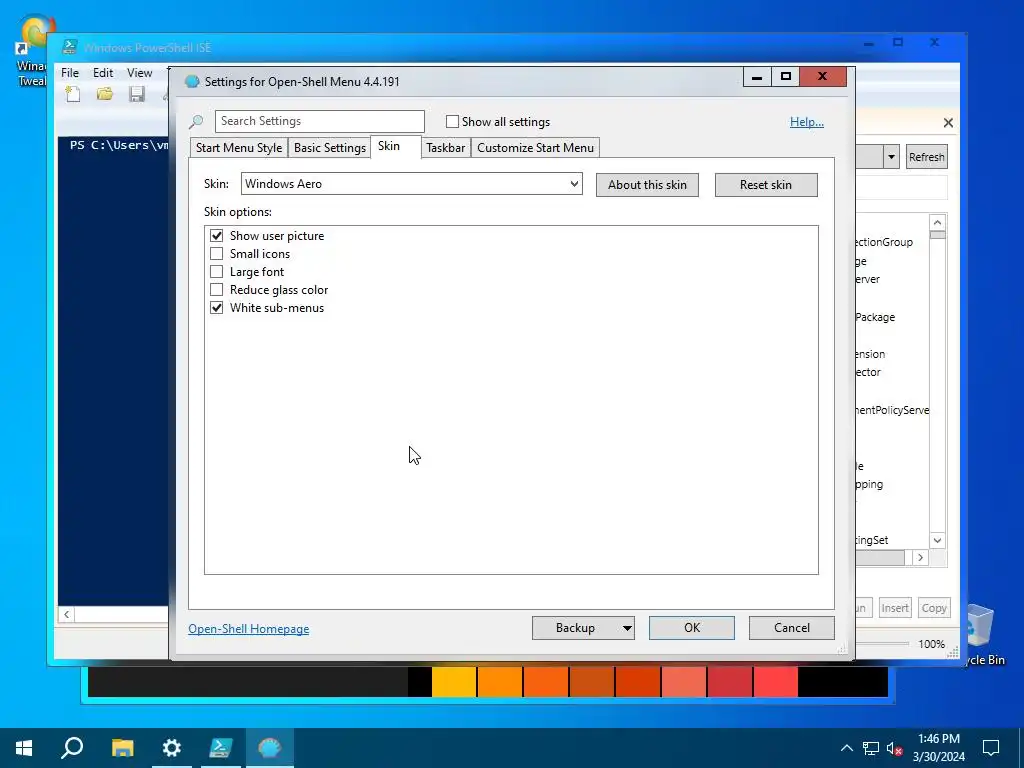
Task: Switch to PowerShell ISE taskbar icon
Action: (220, 748)
